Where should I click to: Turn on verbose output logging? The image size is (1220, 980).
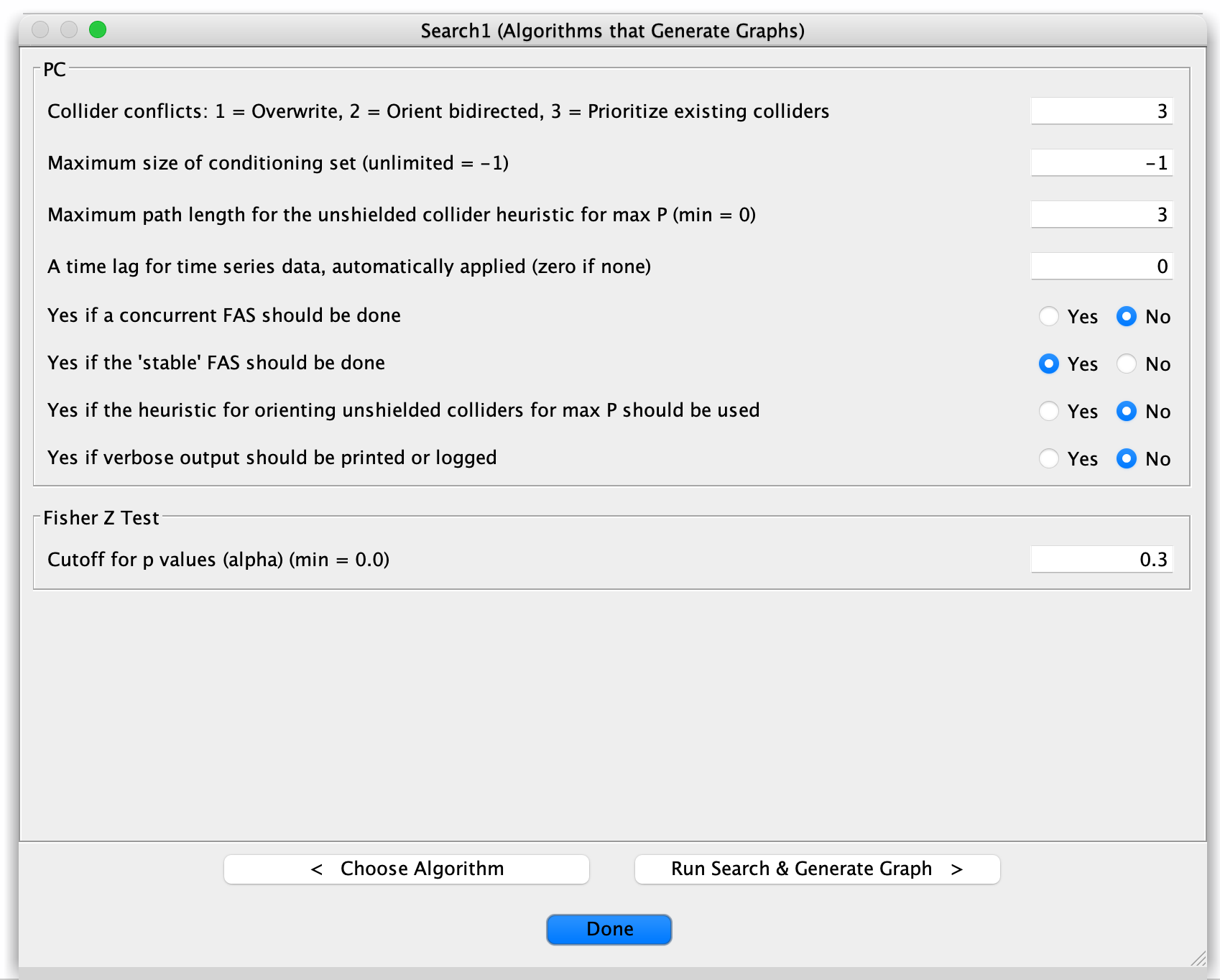1049,458
